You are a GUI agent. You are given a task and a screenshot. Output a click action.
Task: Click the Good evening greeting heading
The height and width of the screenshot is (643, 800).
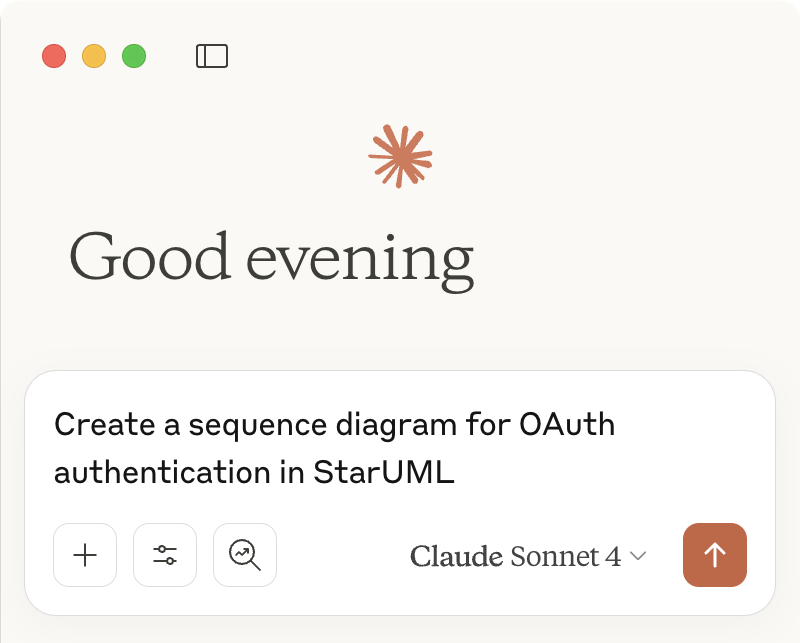[x=271, y=257]
